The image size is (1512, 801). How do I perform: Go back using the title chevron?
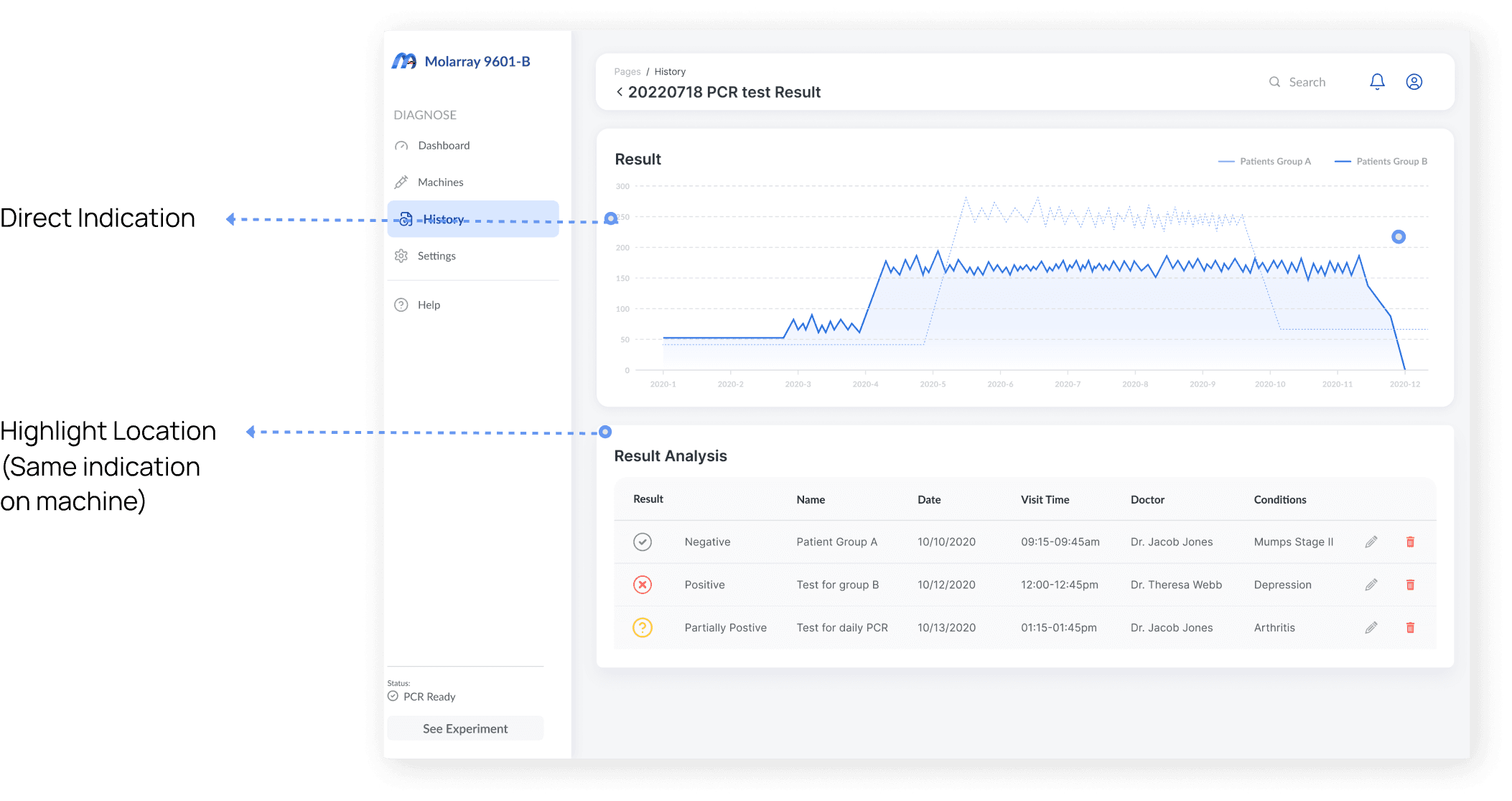[x=620, y=92]
